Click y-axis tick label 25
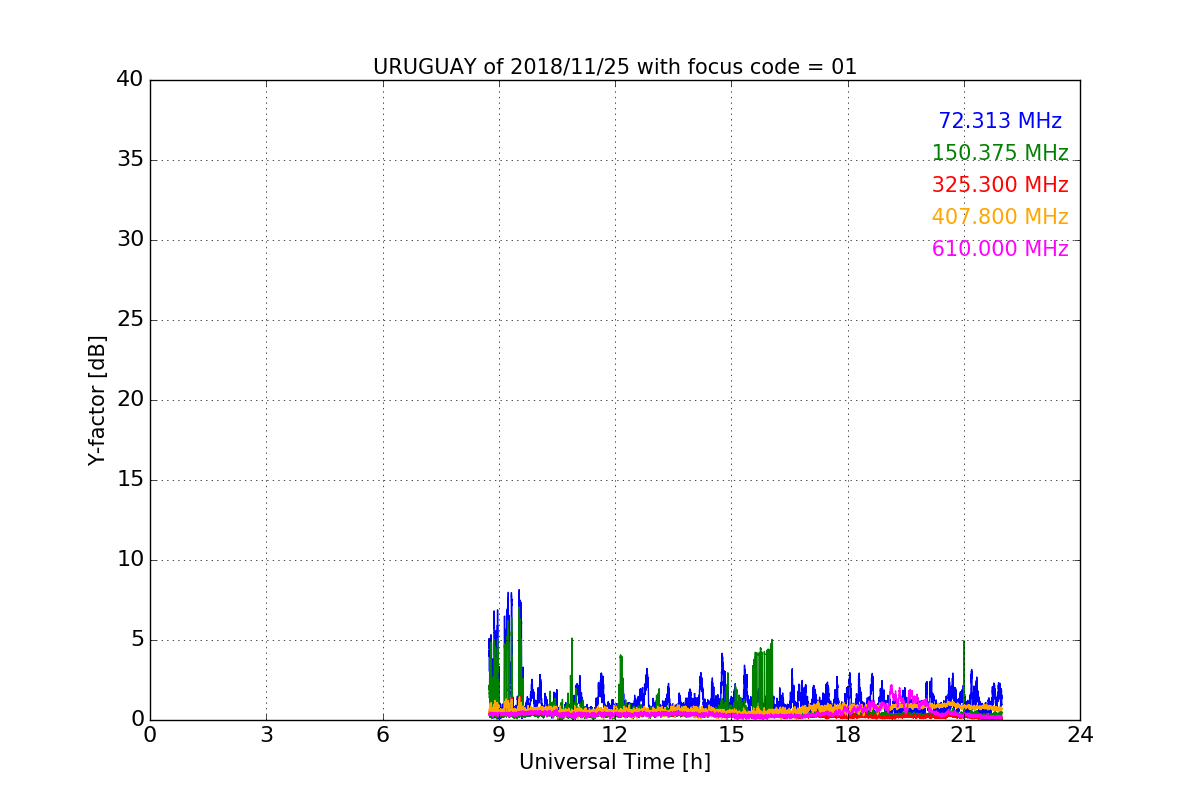The image size is (1200, 800). [x=130, y=320]
